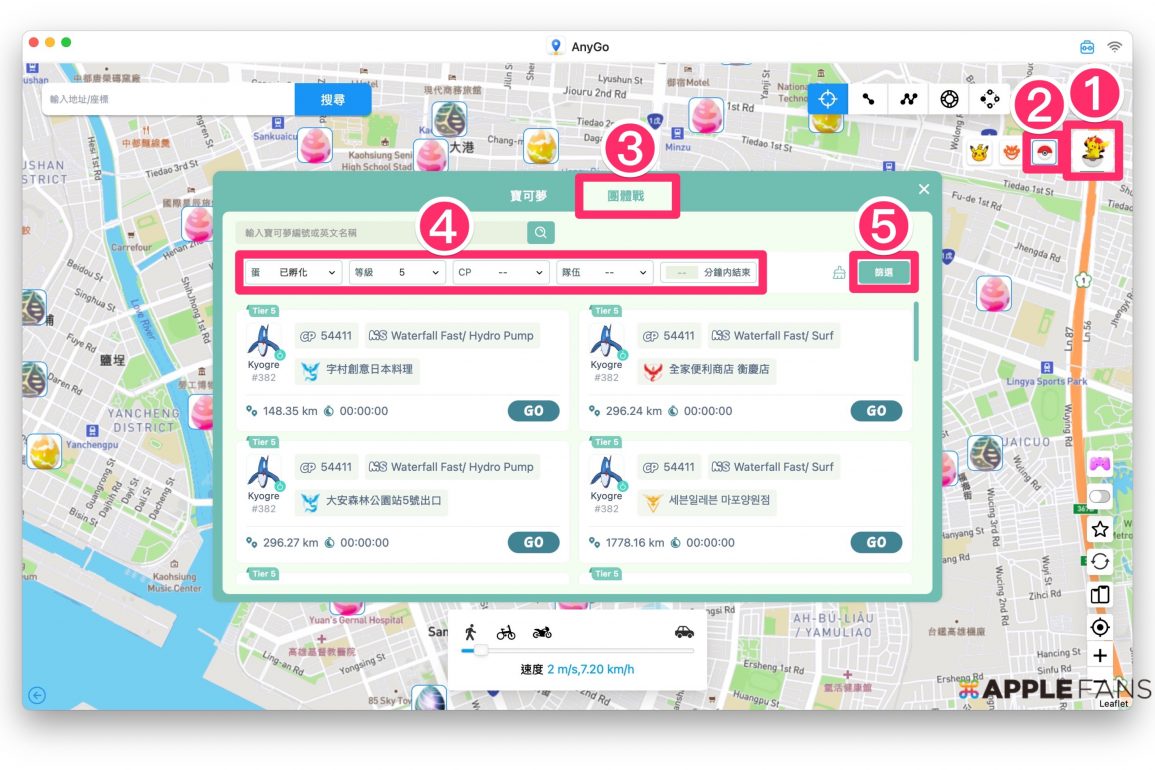Click the 搜尋 search button
1155x770 pixels.
tap(333, 100)
